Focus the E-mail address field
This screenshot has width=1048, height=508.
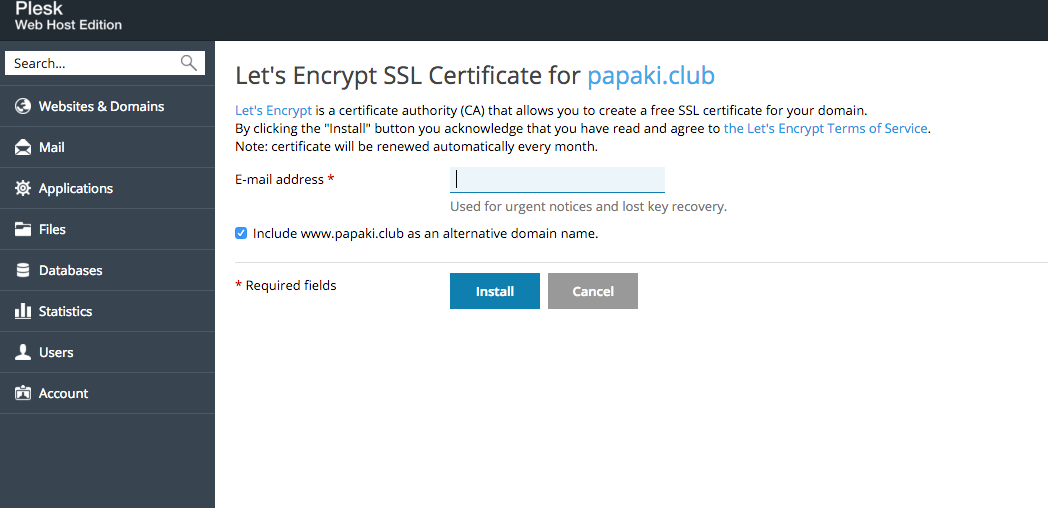tap(557, 180)
